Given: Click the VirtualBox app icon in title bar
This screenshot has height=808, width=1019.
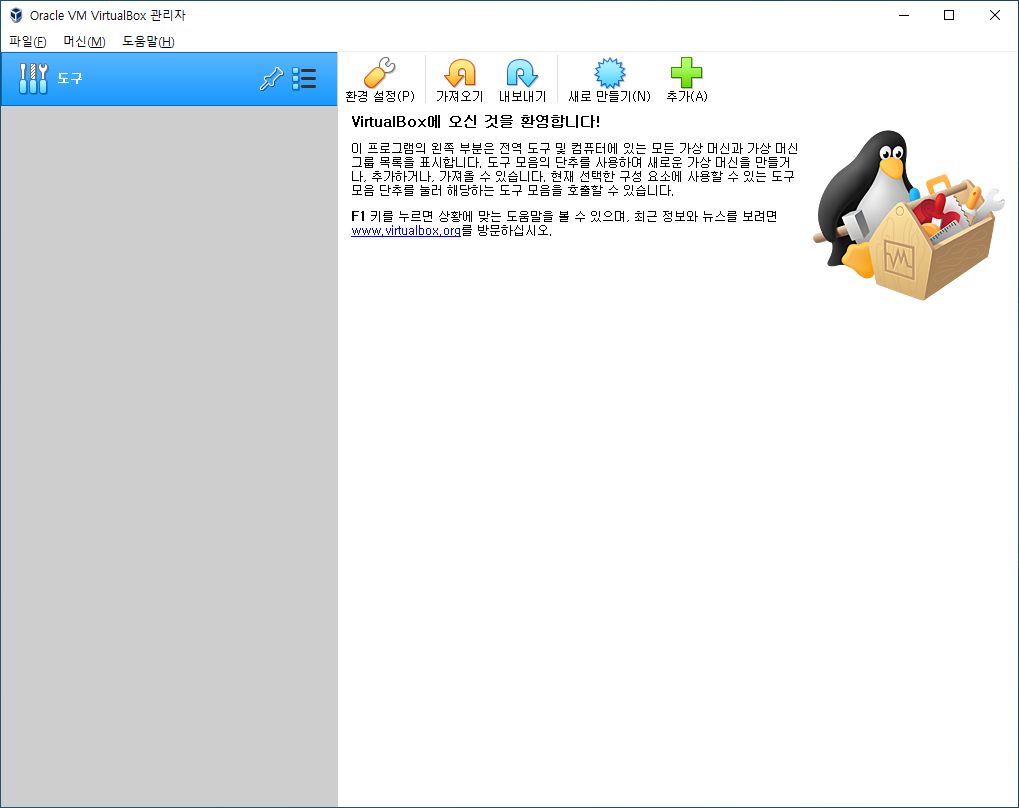Looking at the screenshot, I should [x=16, y=15].
